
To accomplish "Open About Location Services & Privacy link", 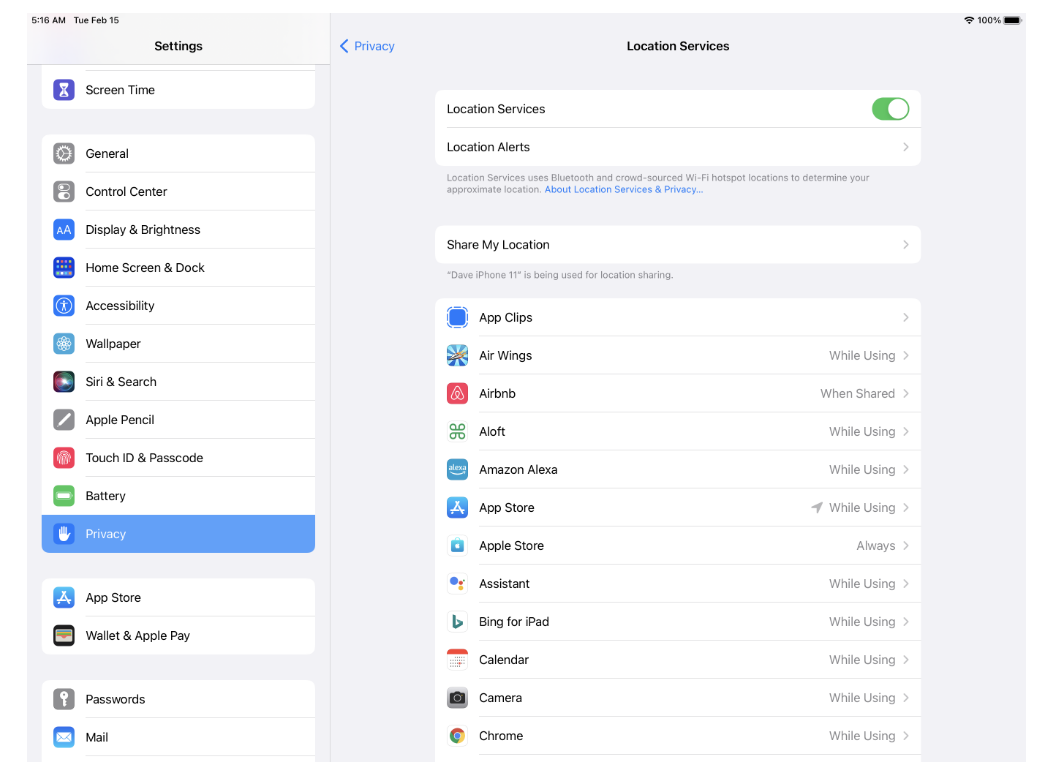I will 623,190.
